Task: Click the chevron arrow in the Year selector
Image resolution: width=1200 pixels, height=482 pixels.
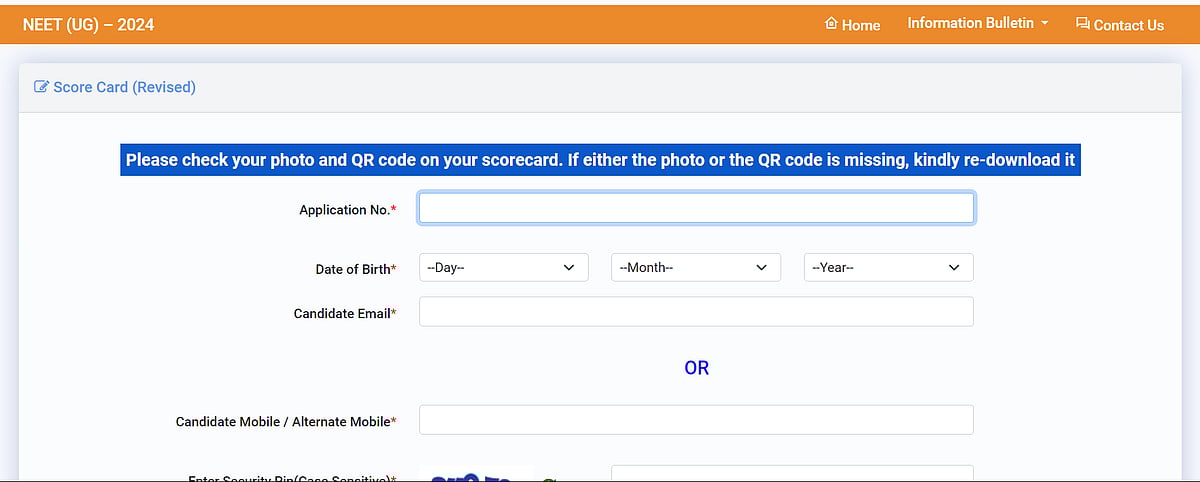Action: (953, 268)
